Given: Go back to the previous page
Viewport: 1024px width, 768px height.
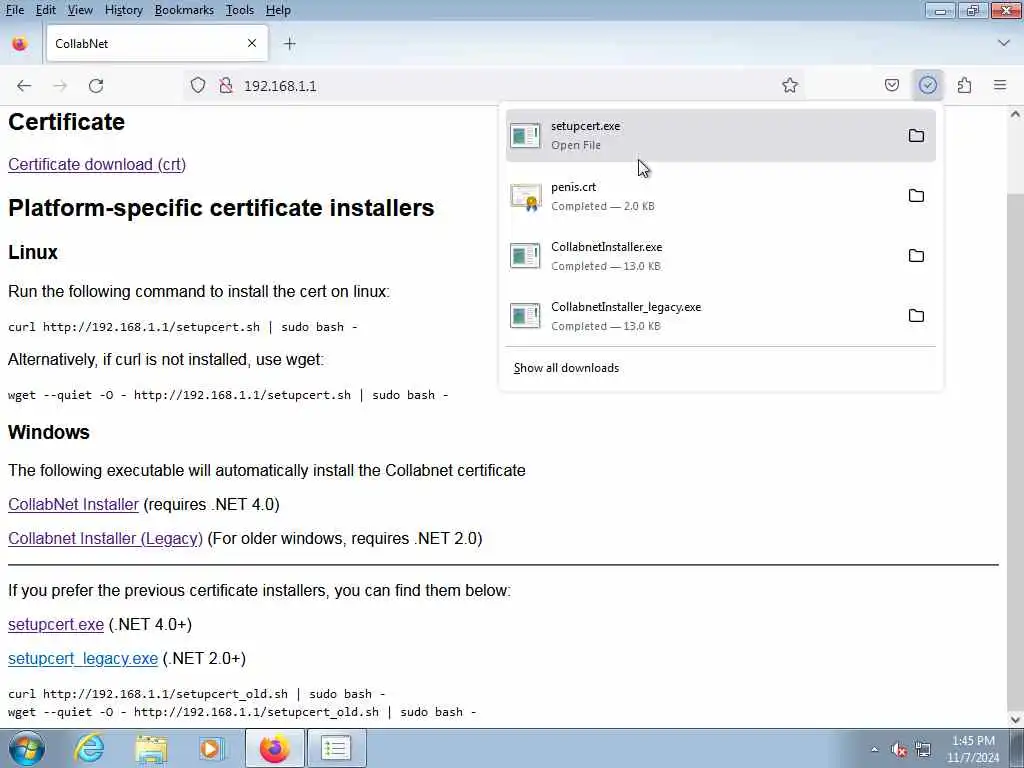Looking at the screenshot, I should tap(24, 86).
